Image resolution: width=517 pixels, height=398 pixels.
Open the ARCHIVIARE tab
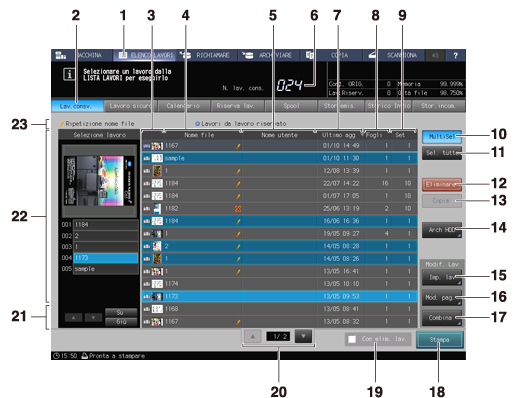click(x=269, y=55)
